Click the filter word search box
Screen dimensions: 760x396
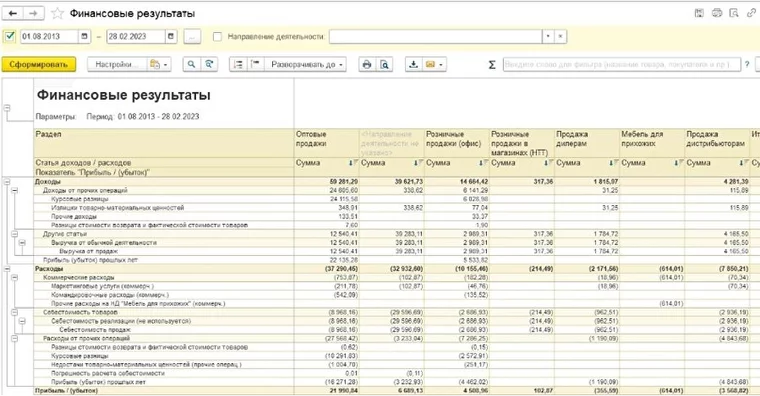622,64
